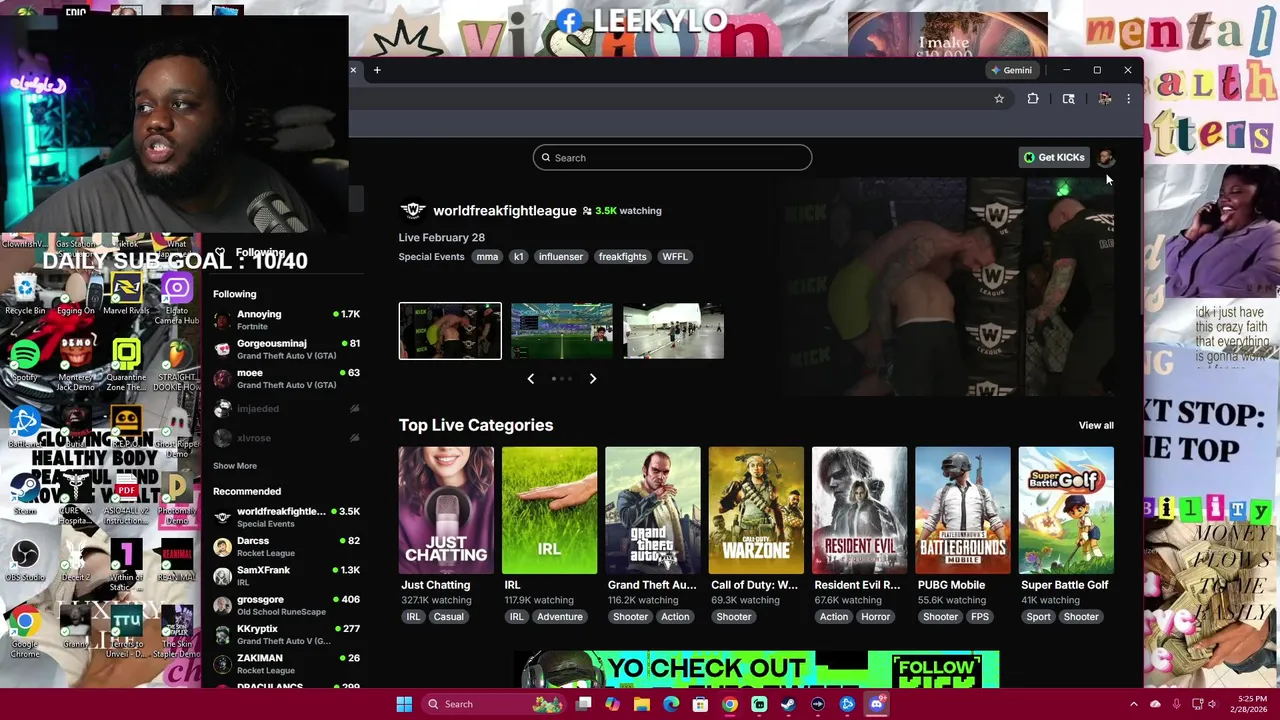Open ASIO4ALL v2 Instruction PDF icon
Image resolution: width=1280 pixels, height=720 pixels.
[x=126, y=498]
